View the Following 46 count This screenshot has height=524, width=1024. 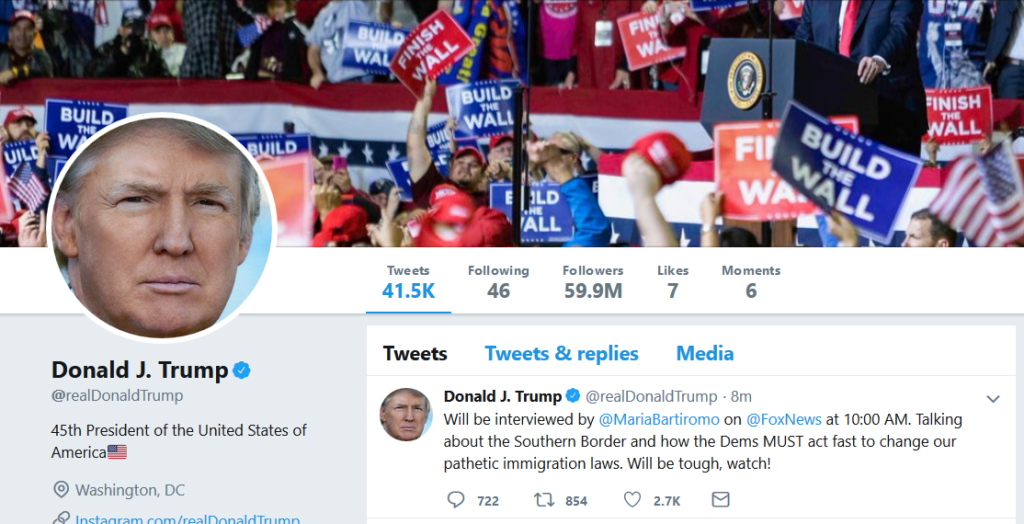[x=498, y=282]
